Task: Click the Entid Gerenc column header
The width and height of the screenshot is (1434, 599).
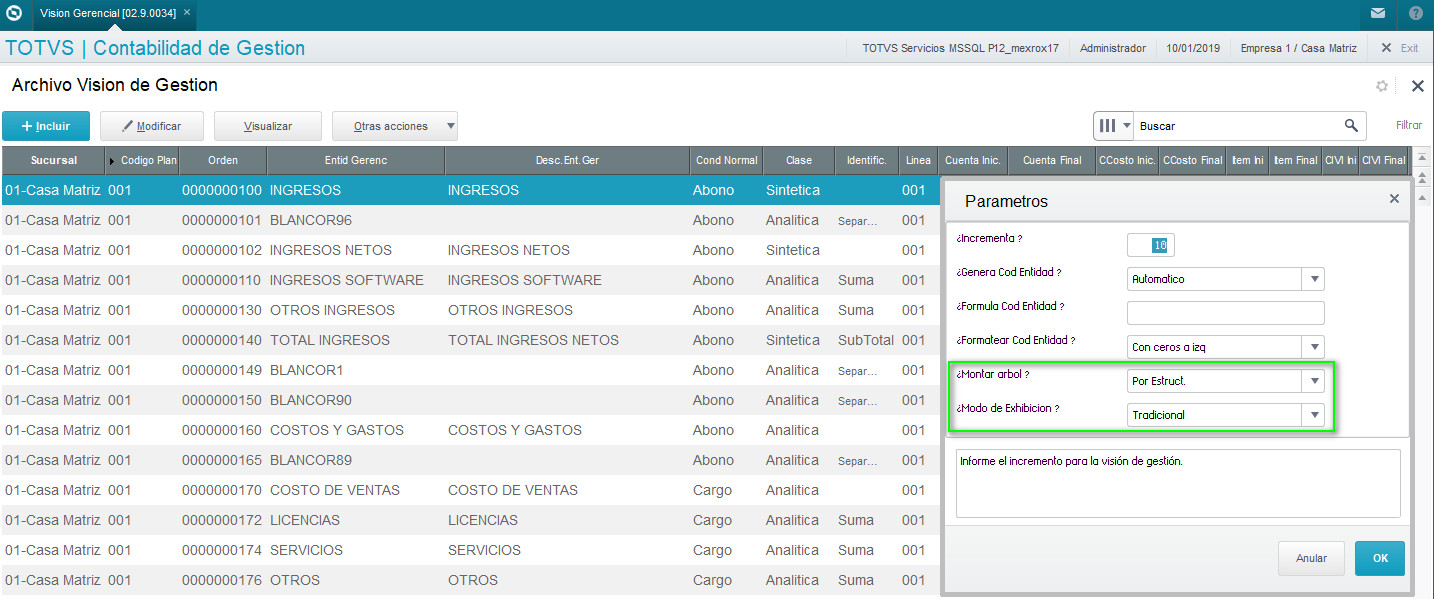Action: [356, 160]
